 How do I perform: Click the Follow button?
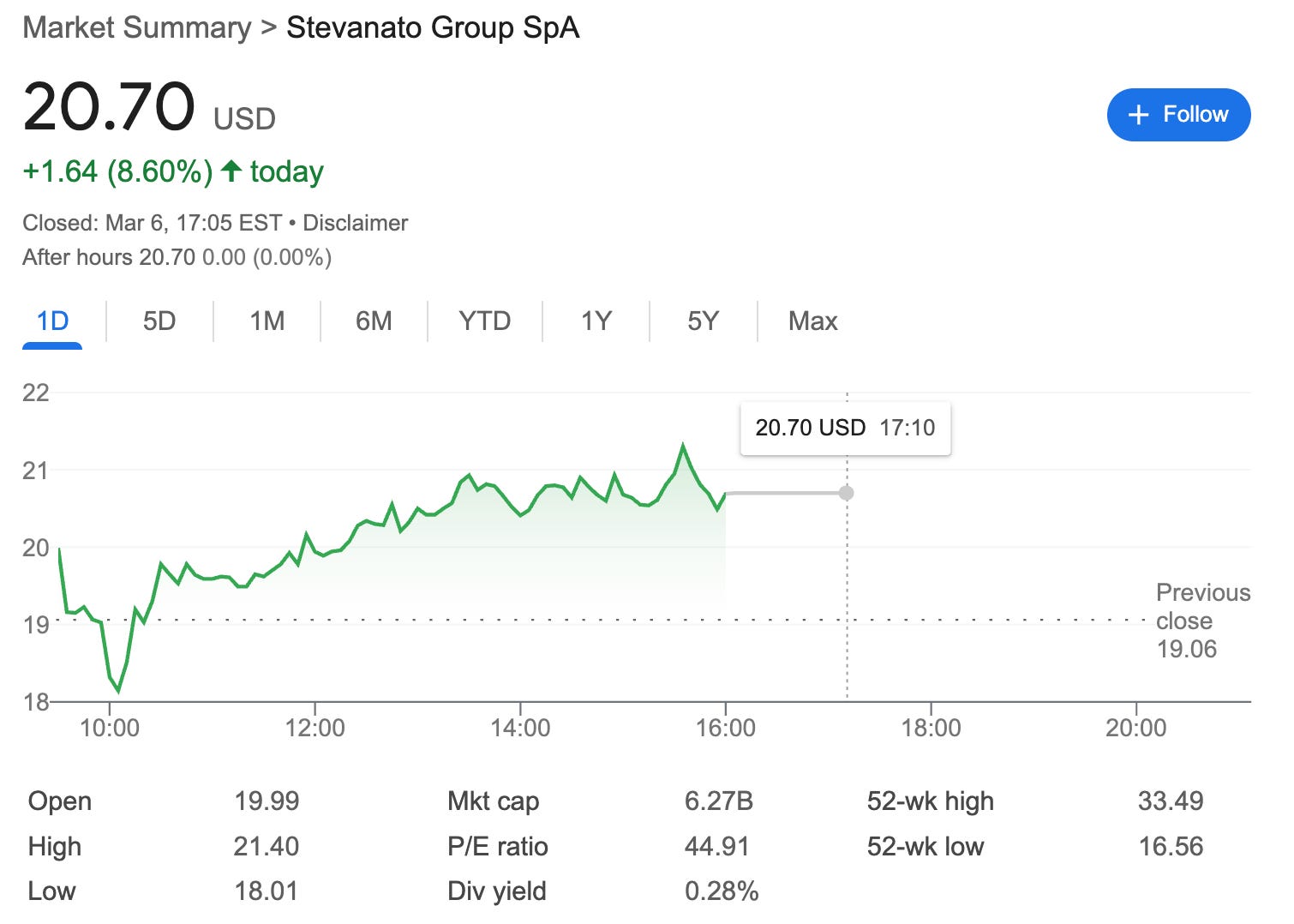(x=1178, y=115)
